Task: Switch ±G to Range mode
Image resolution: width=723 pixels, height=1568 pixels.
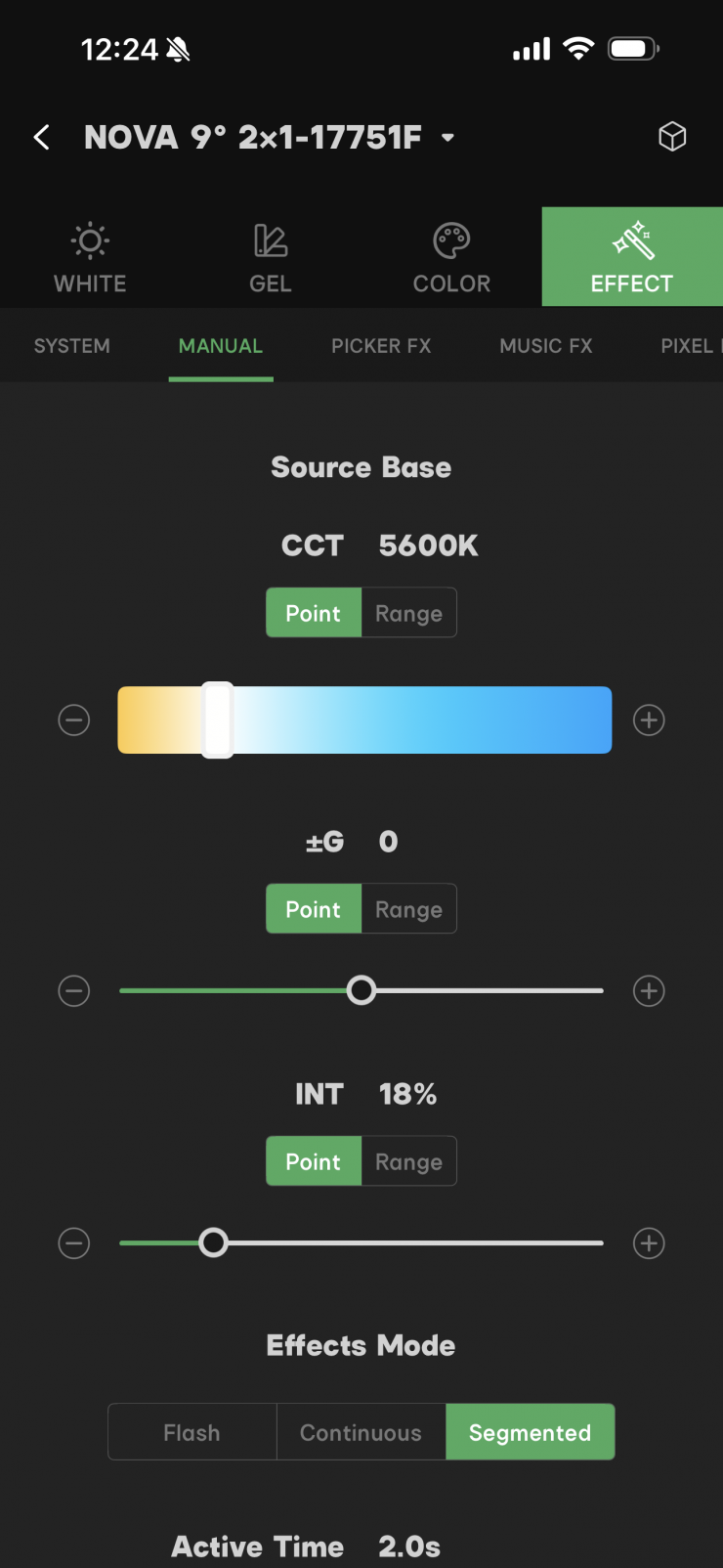Action: click(408, 909)
